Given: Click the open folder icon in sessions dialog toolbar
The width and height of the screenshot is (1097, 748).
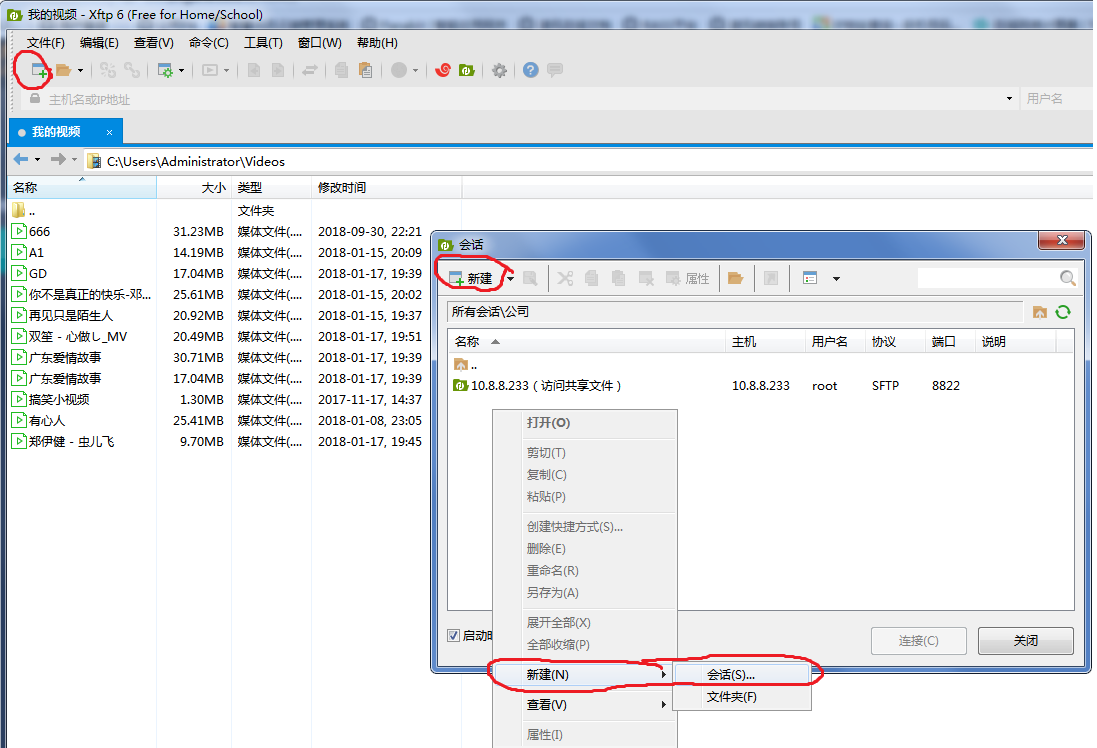Looking at the screenshot, I should [735, 278].
